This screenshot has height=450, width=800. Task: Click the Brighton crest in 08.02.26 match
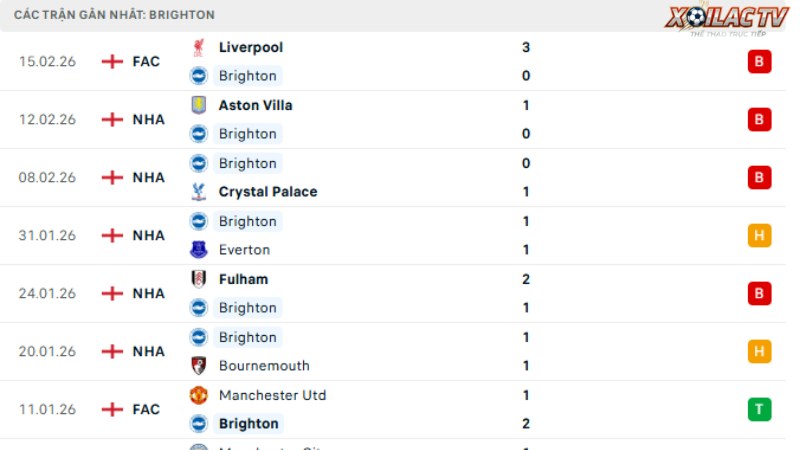pyautogui.click(x=198, y=163)
